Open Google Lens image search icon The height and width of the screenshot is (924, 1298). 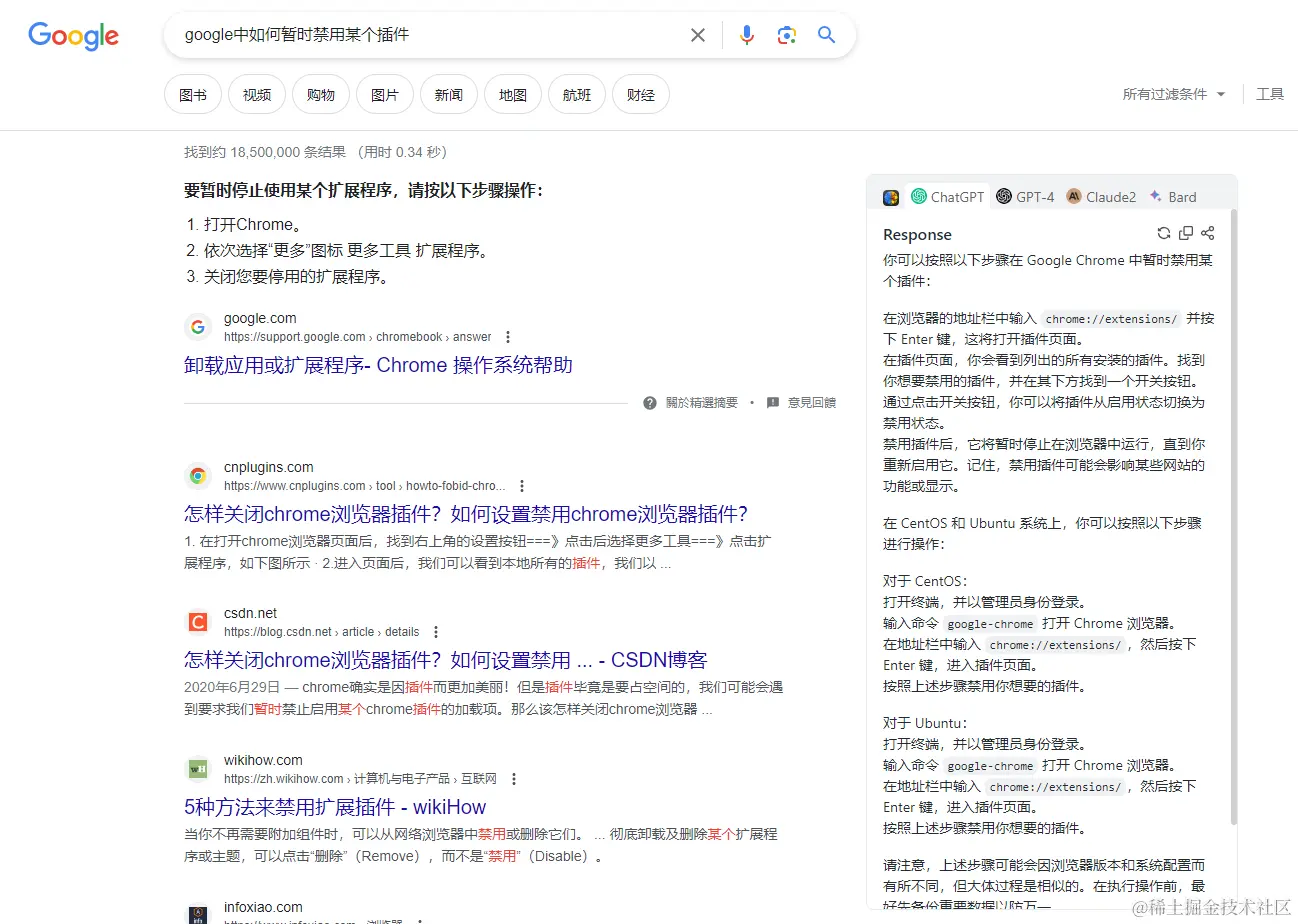pyautogui.click(x=787, y=35)
